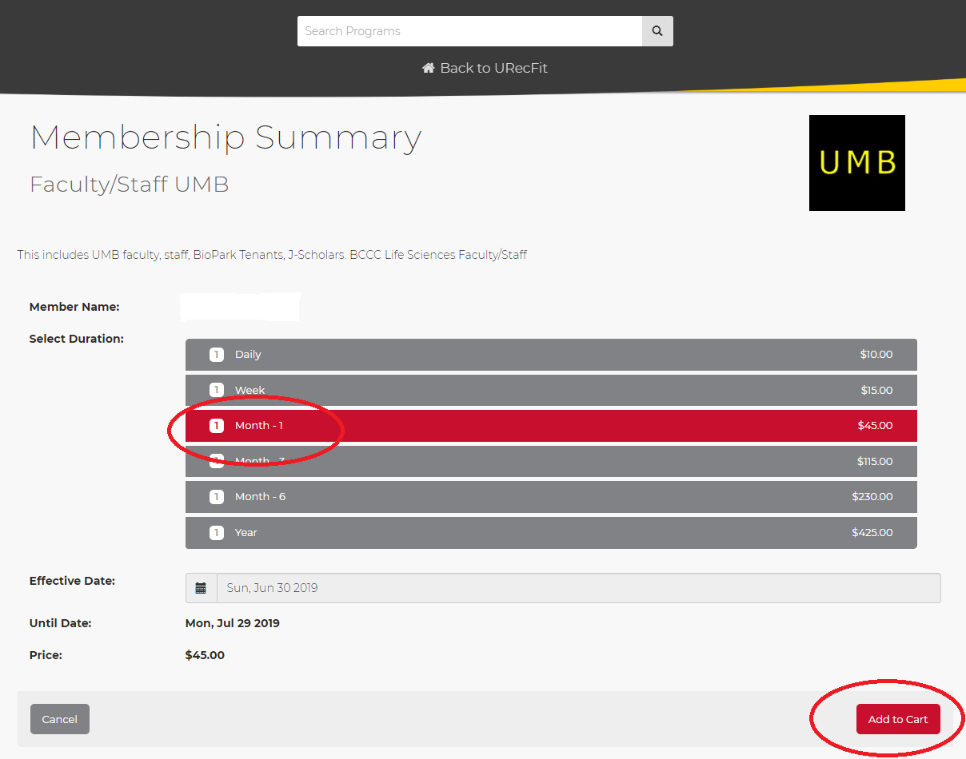Click the Search Programs input field
The height and width of the screenshot is (759, 966).
(x=469, y=31)
